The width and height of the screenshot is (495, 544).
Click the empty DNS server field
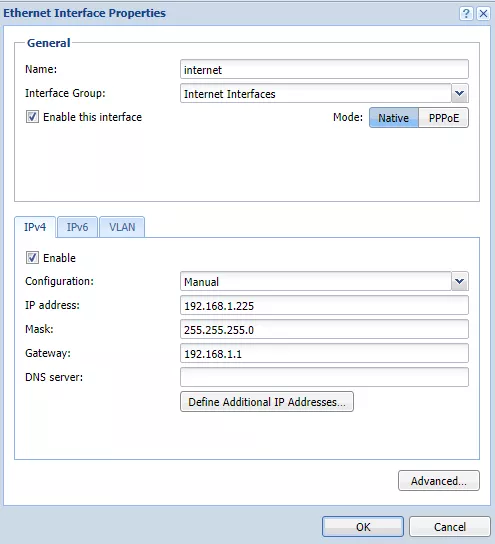point(324,377)
